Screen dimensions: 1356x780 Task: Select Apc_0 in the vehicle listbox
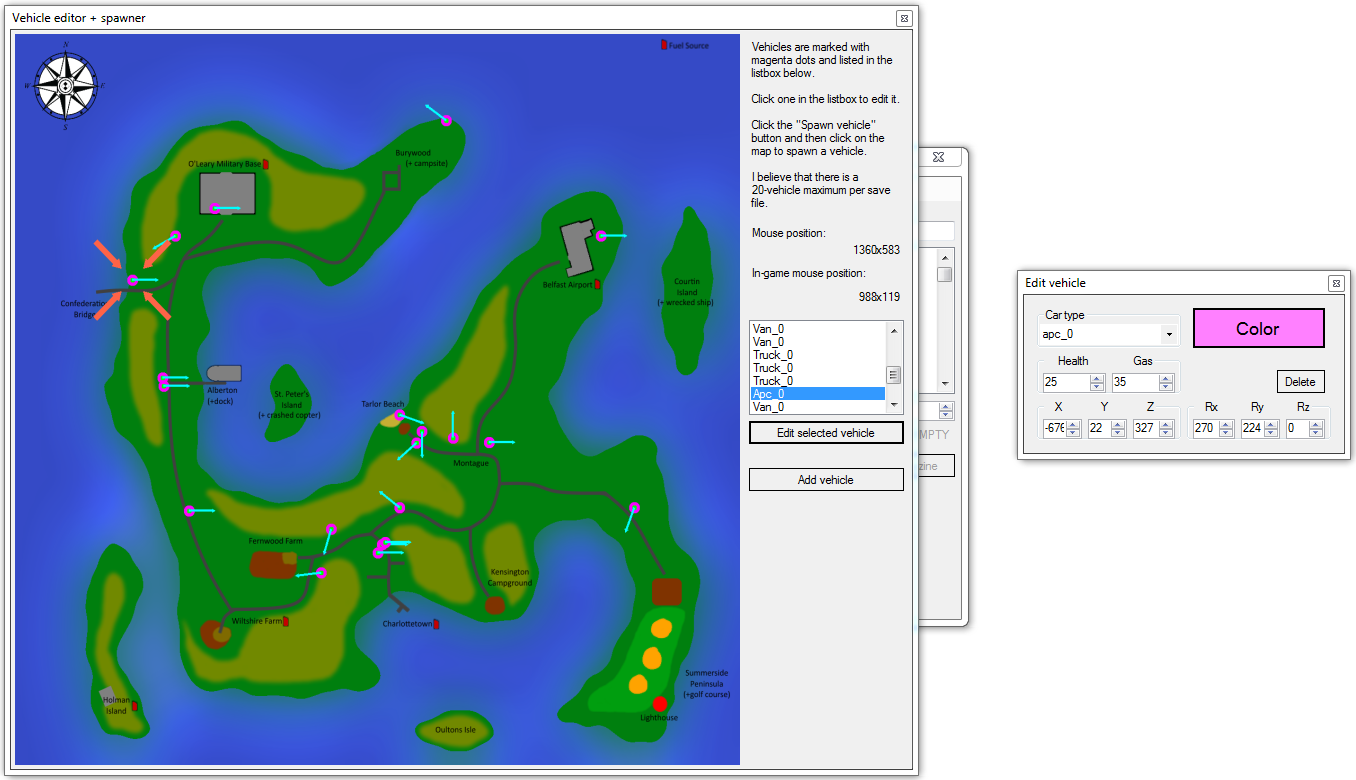tap(818, 394)
